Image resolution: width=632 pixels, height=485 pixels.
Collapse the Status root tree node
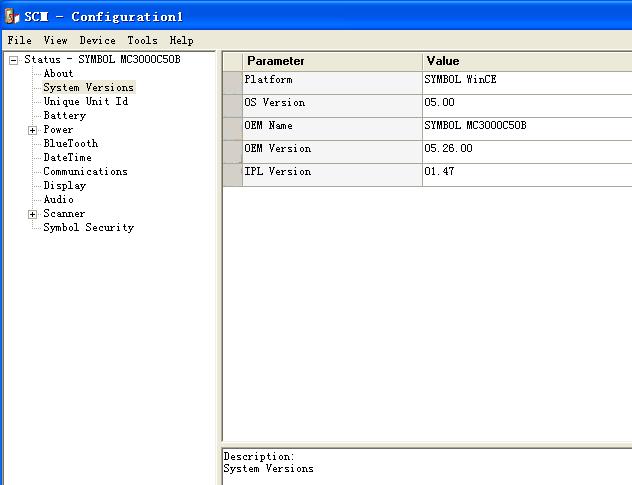coord(14,60)
